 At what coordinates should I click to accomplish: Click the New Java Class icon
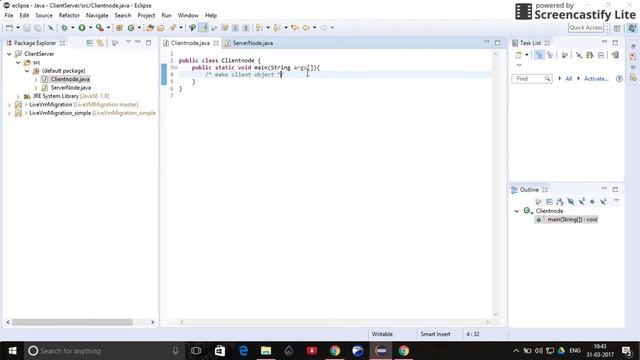[131, 28]
